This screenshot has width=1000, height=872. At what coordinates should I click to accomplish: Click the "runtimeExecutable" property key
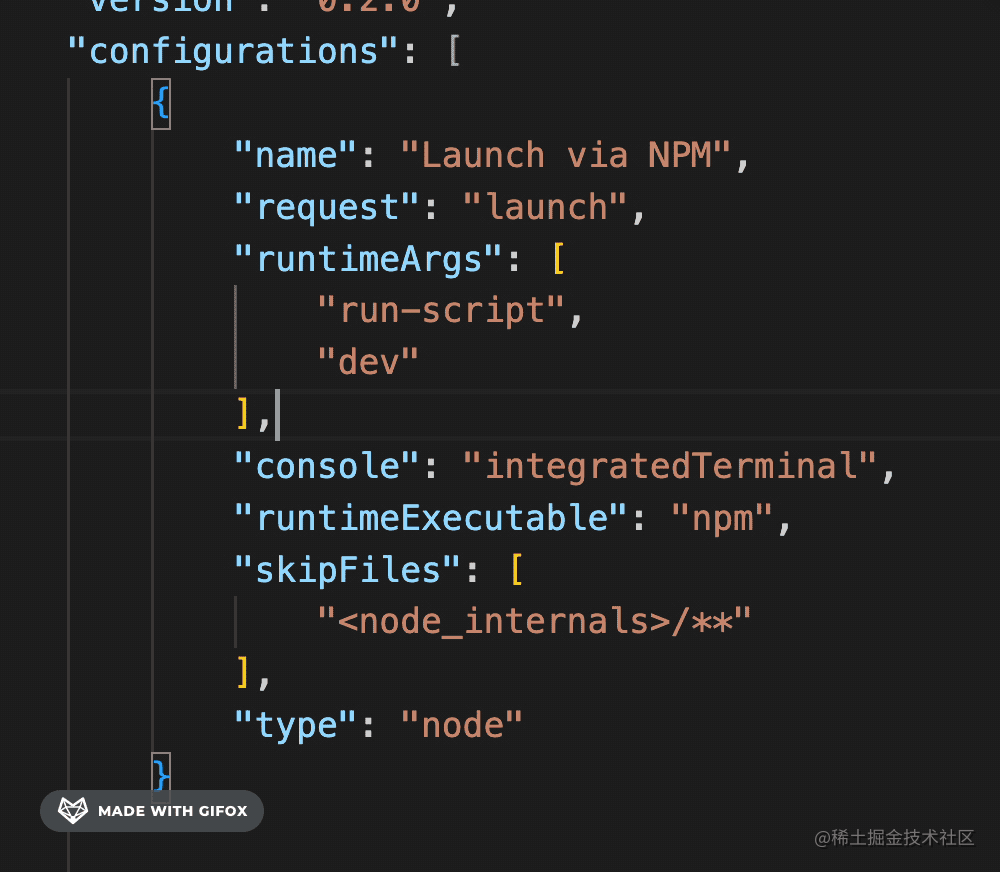(x=430, y=518)
